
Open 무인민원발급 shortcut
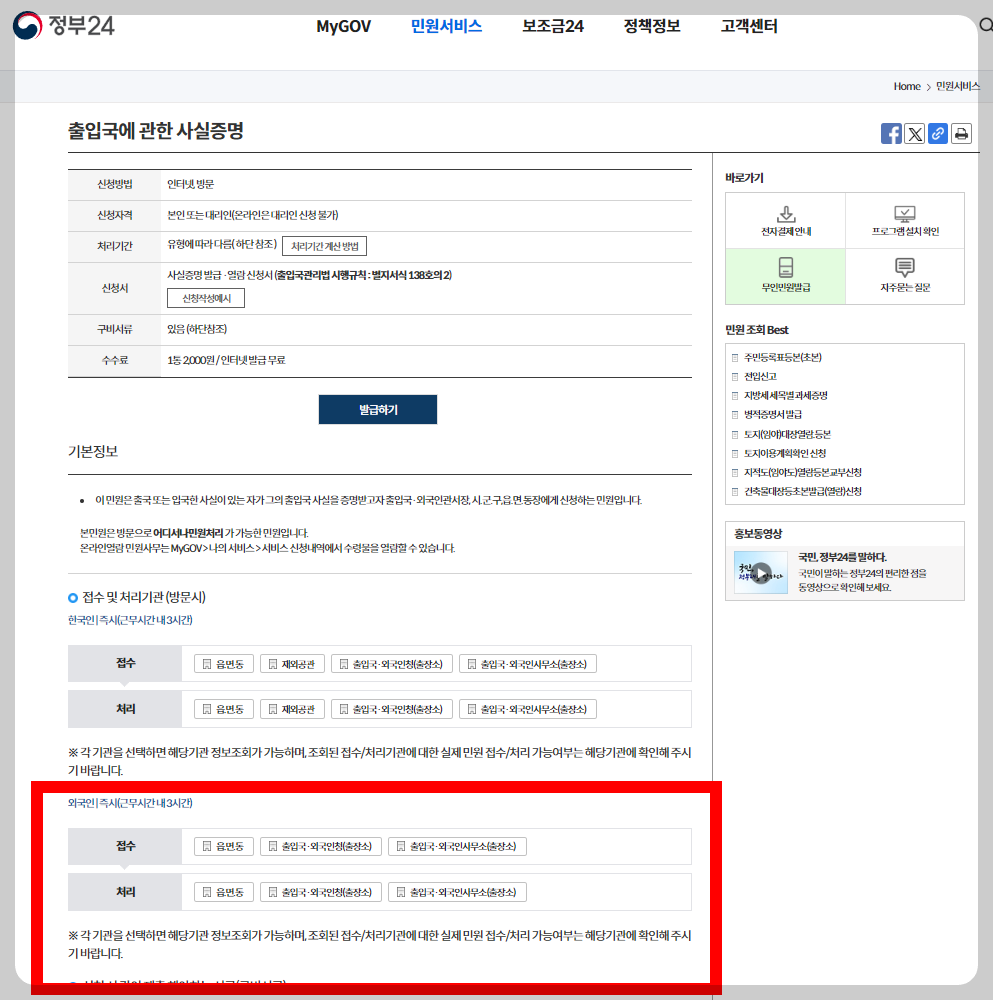786,276
